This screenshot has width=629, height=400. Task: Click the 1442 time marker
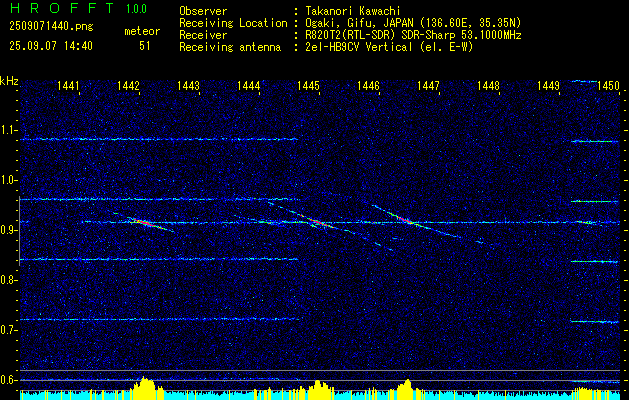tap(128, 85)
